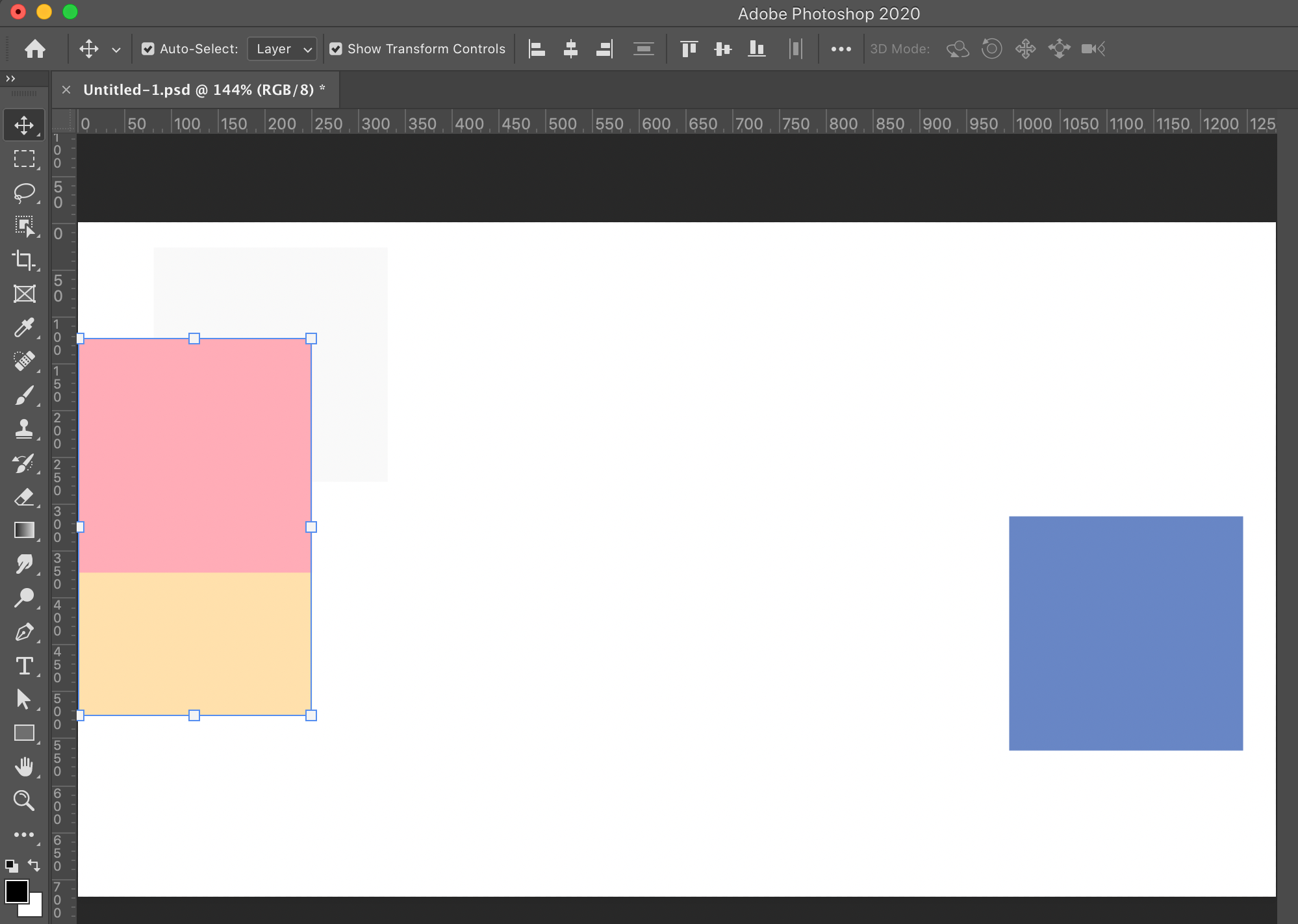Viewport: 1298px width, 924px height.
Task: Swap foreground and background colors
Action: [x=34, y=866]
